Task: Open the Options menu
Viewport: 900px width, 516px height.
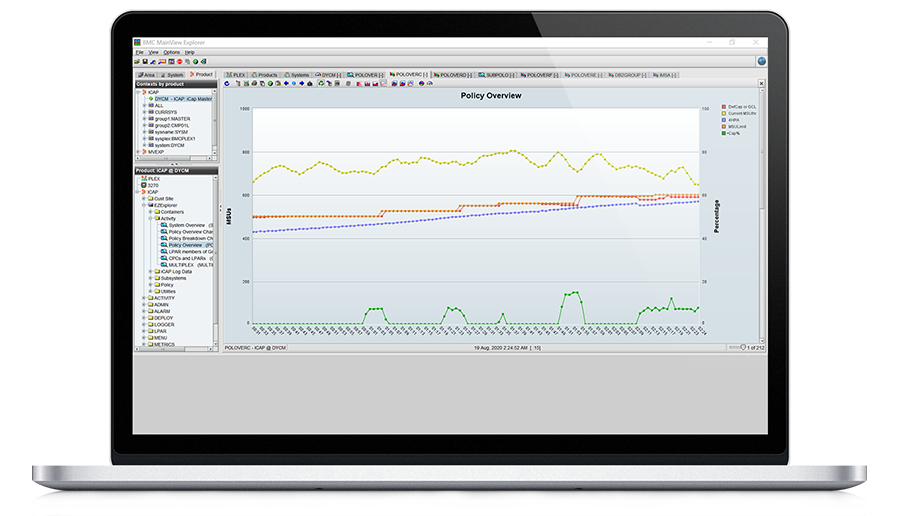Action: 171,52
